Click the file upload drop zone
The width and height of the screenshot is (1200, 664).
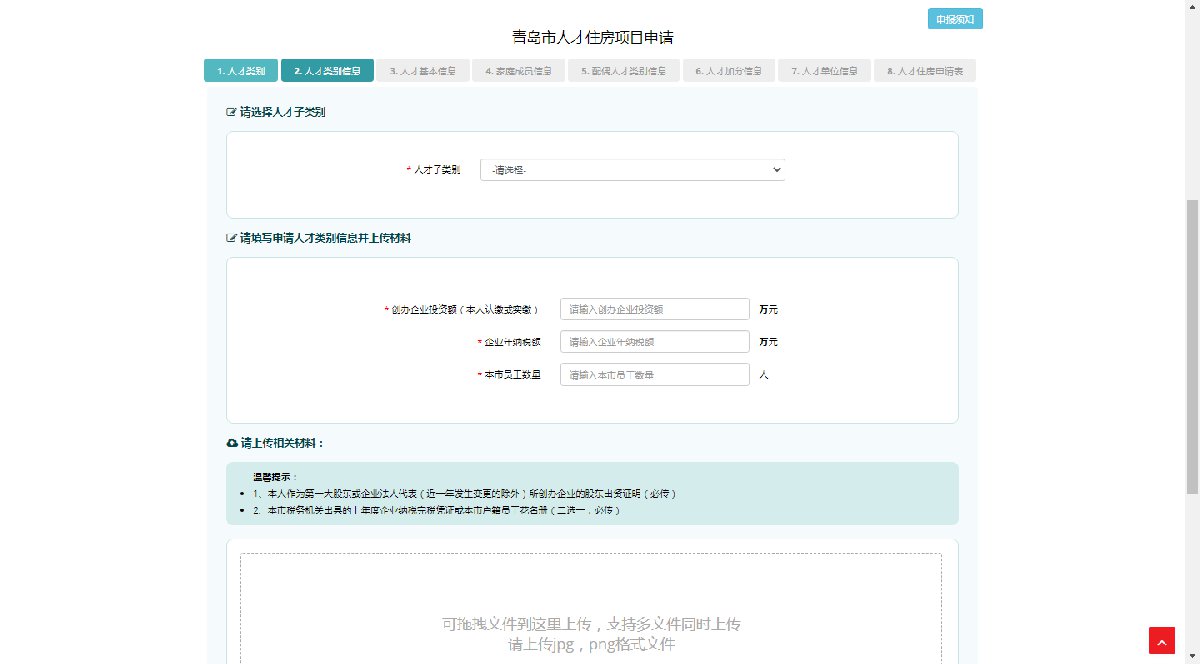591,608
